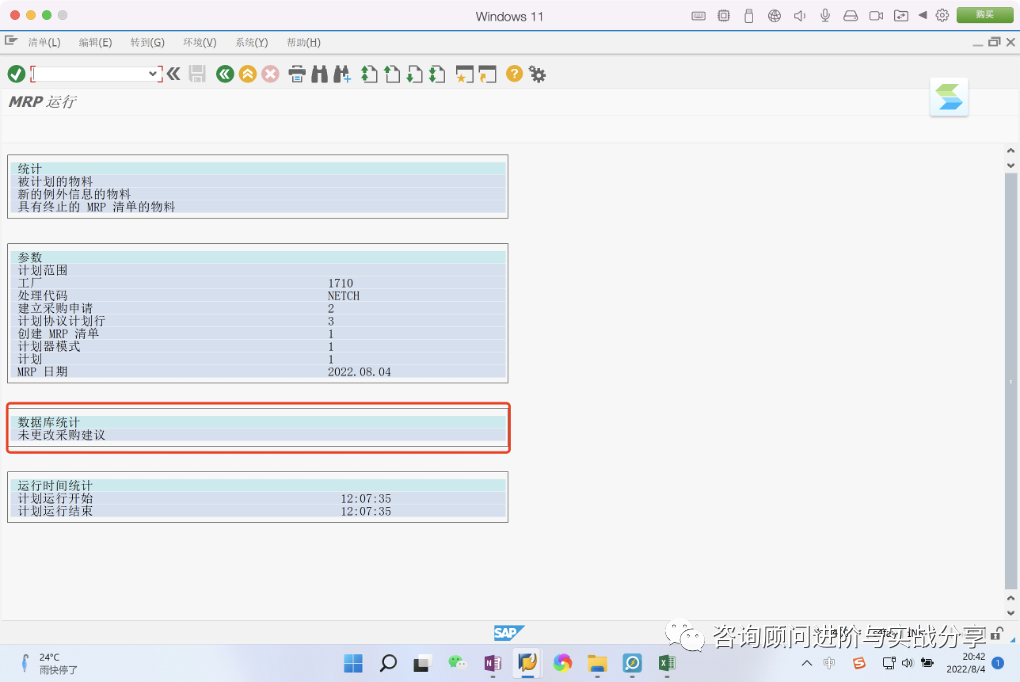Open OneNote from the taskbar

click(492, 663)
